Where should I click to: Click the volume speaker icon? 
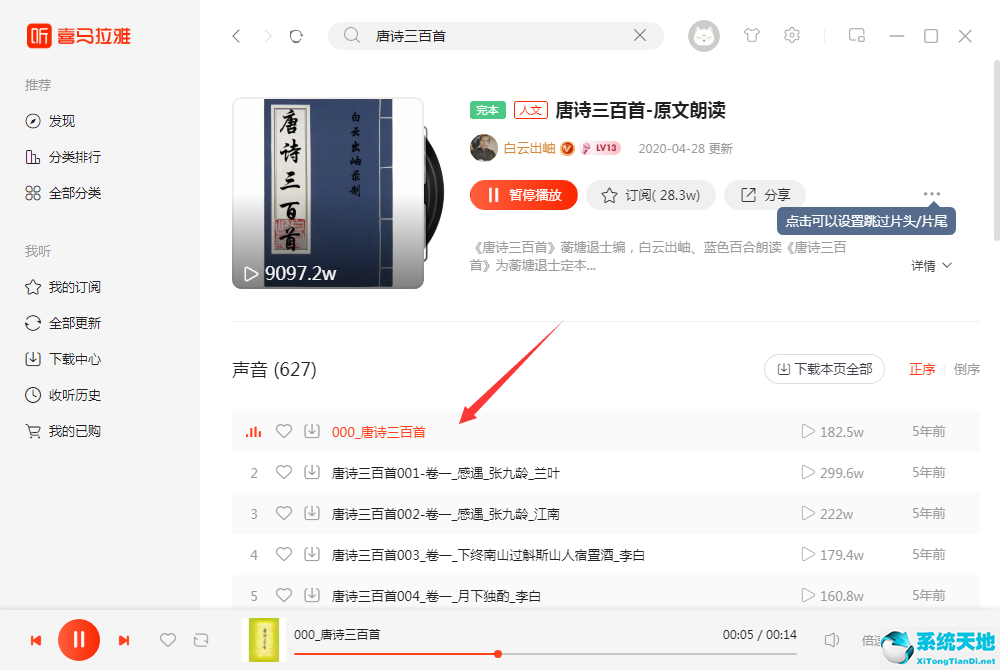832,639
